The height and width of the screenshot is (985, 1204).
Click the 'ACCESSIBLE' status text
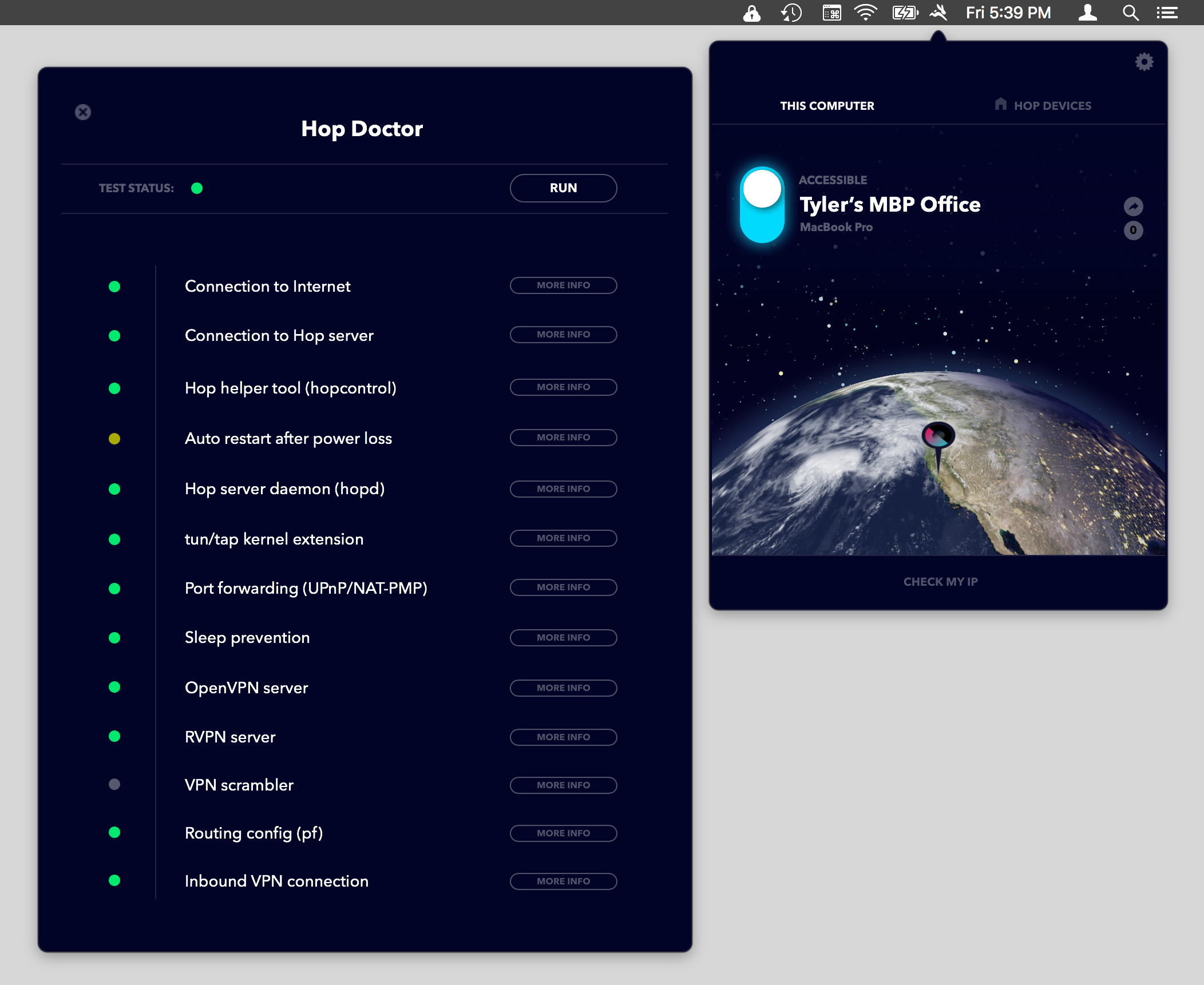(x=833, y=180)
